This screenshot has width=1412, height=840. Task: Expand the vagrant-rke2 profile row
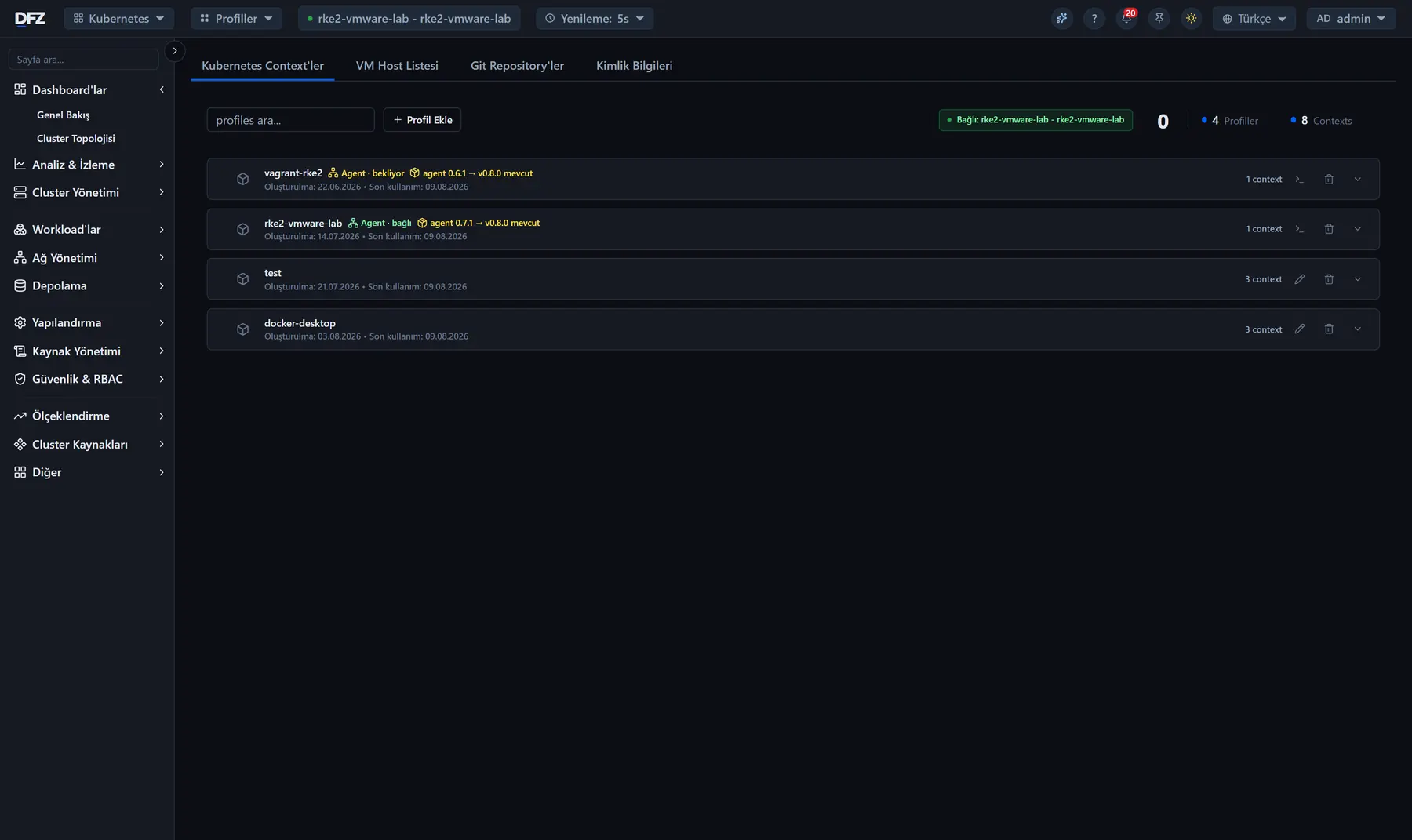tap(1358, 179)
